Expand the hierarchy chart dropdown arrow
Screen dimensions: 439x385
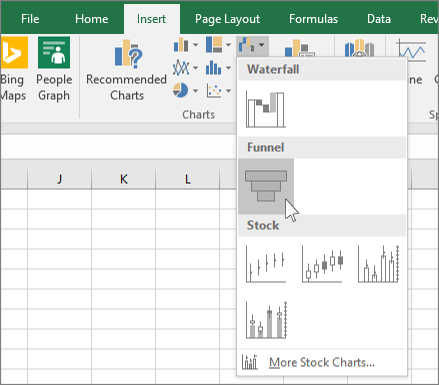click(228, 45)
